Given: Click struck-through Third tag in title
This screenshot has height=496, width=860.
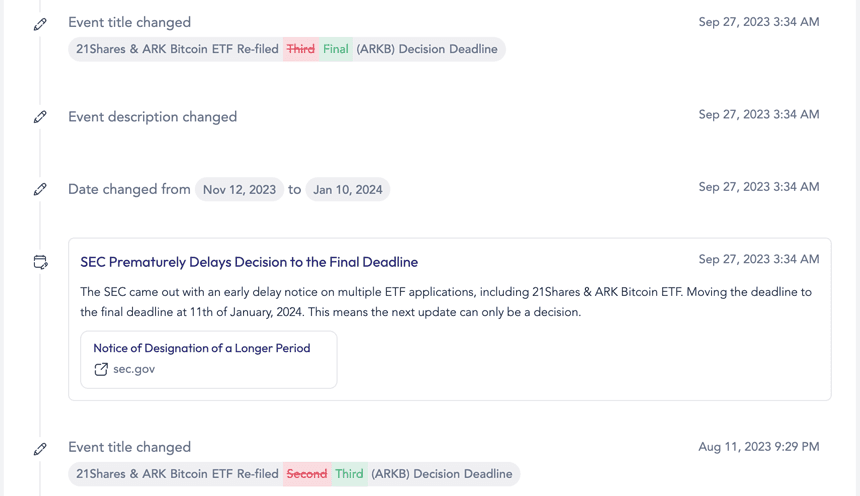Looking at the screenshot, I should [301, 49].
